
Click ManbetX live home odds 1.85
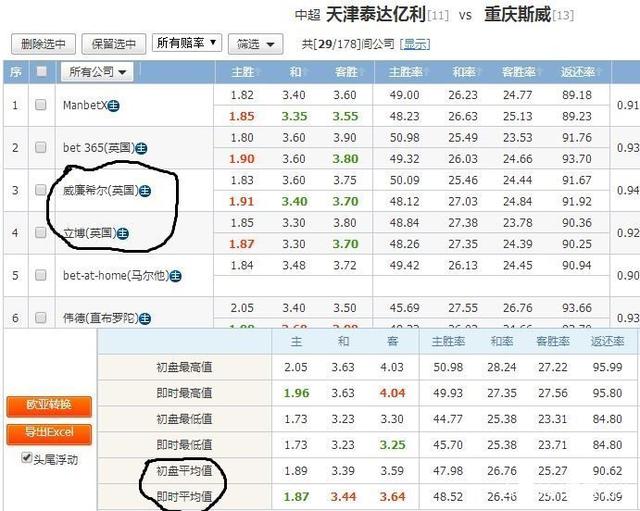tap(242, 116)
